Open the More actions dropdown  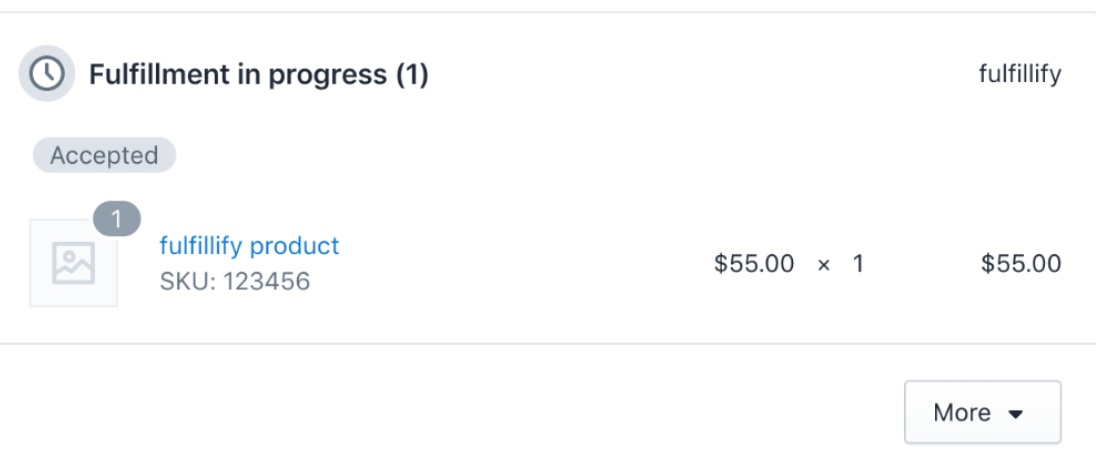[x=982, y=412]
